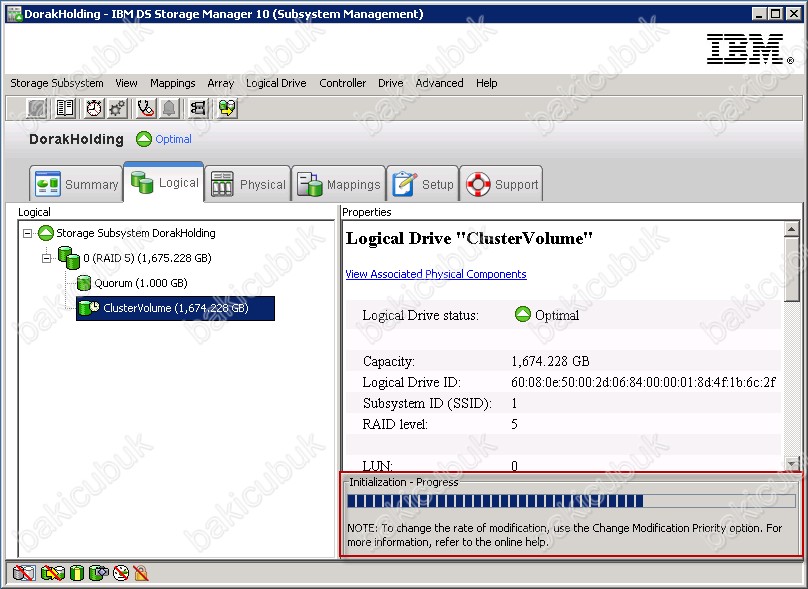Screen dimensions: 808x589
Task: Click the green Optimal icon beside DorakHolding
Action: pyautogui.click(x=144, y=139)
